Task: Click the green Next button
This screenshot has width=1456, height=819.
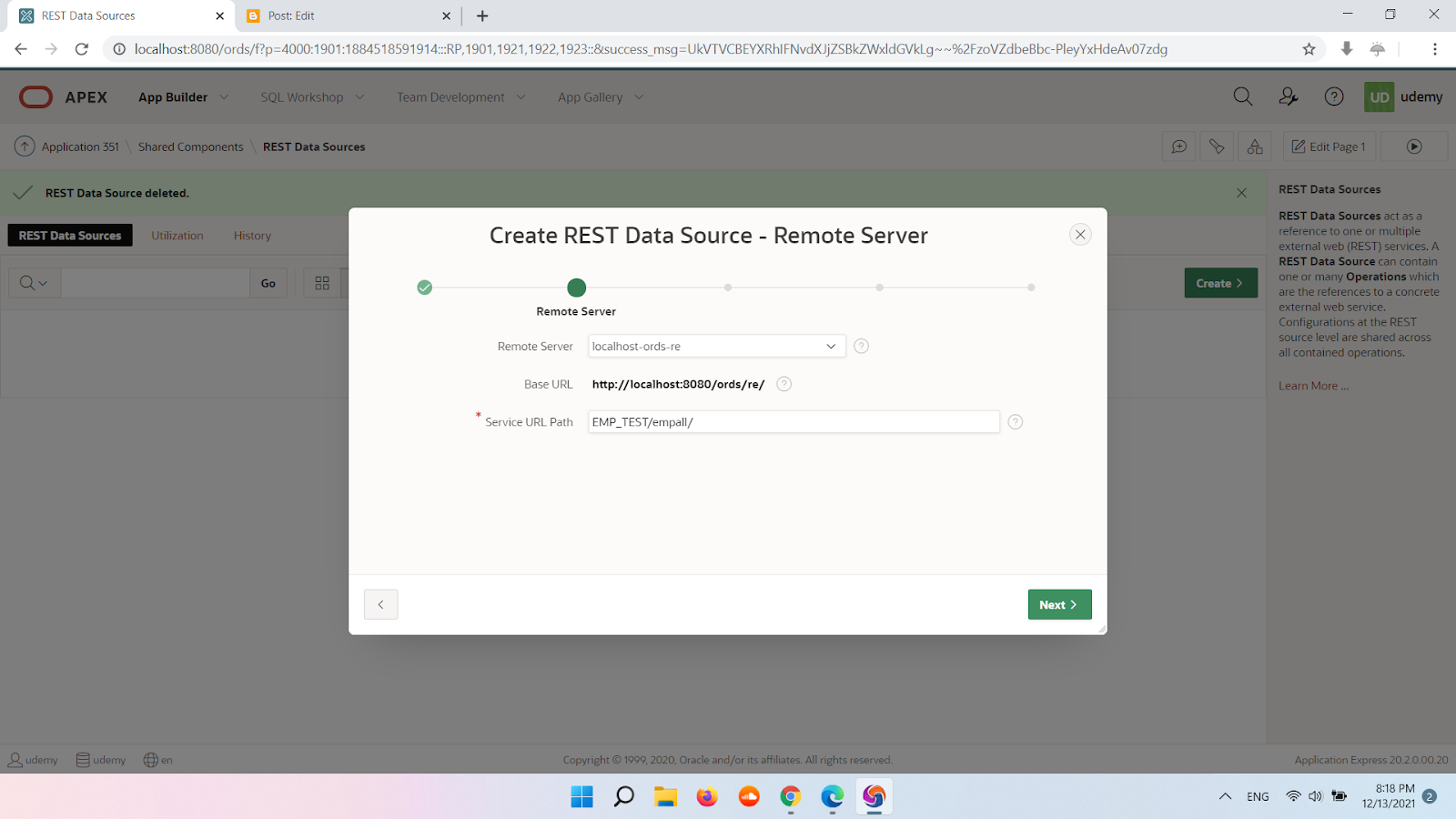Action: tap(1059, 604)
